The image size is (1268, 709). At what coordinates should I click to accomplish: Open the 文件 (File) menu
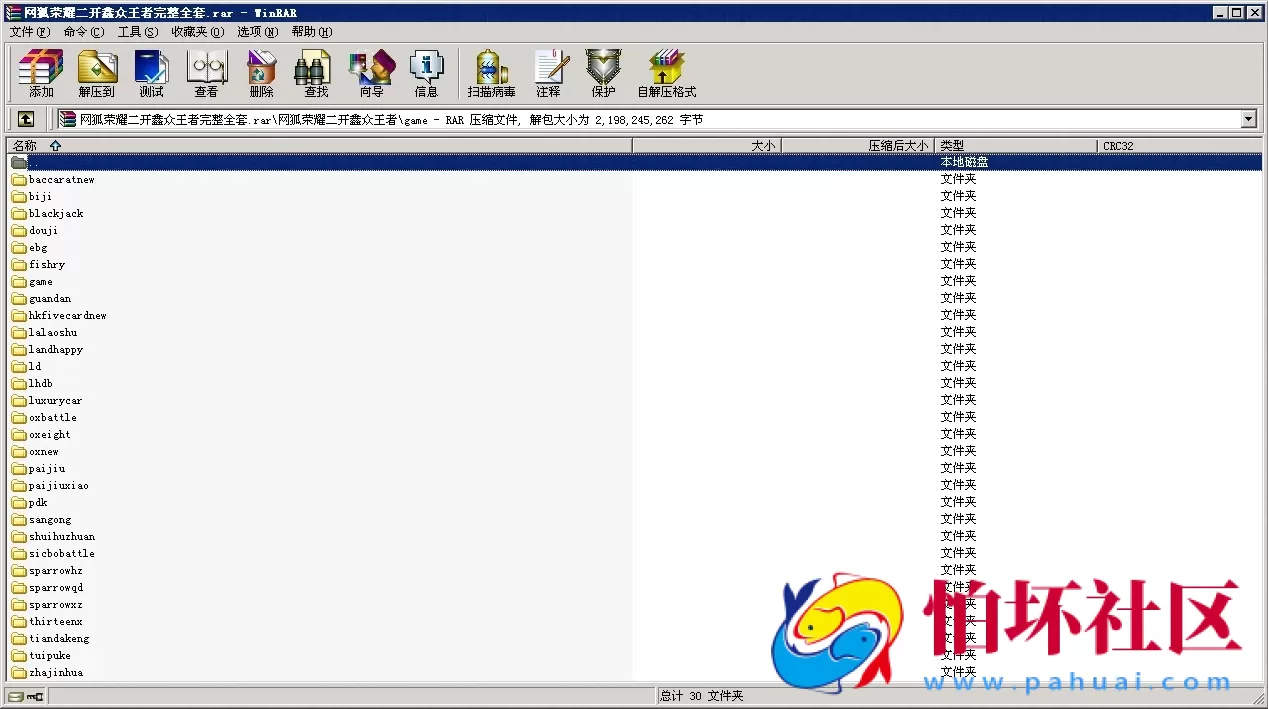pos(29,32)
